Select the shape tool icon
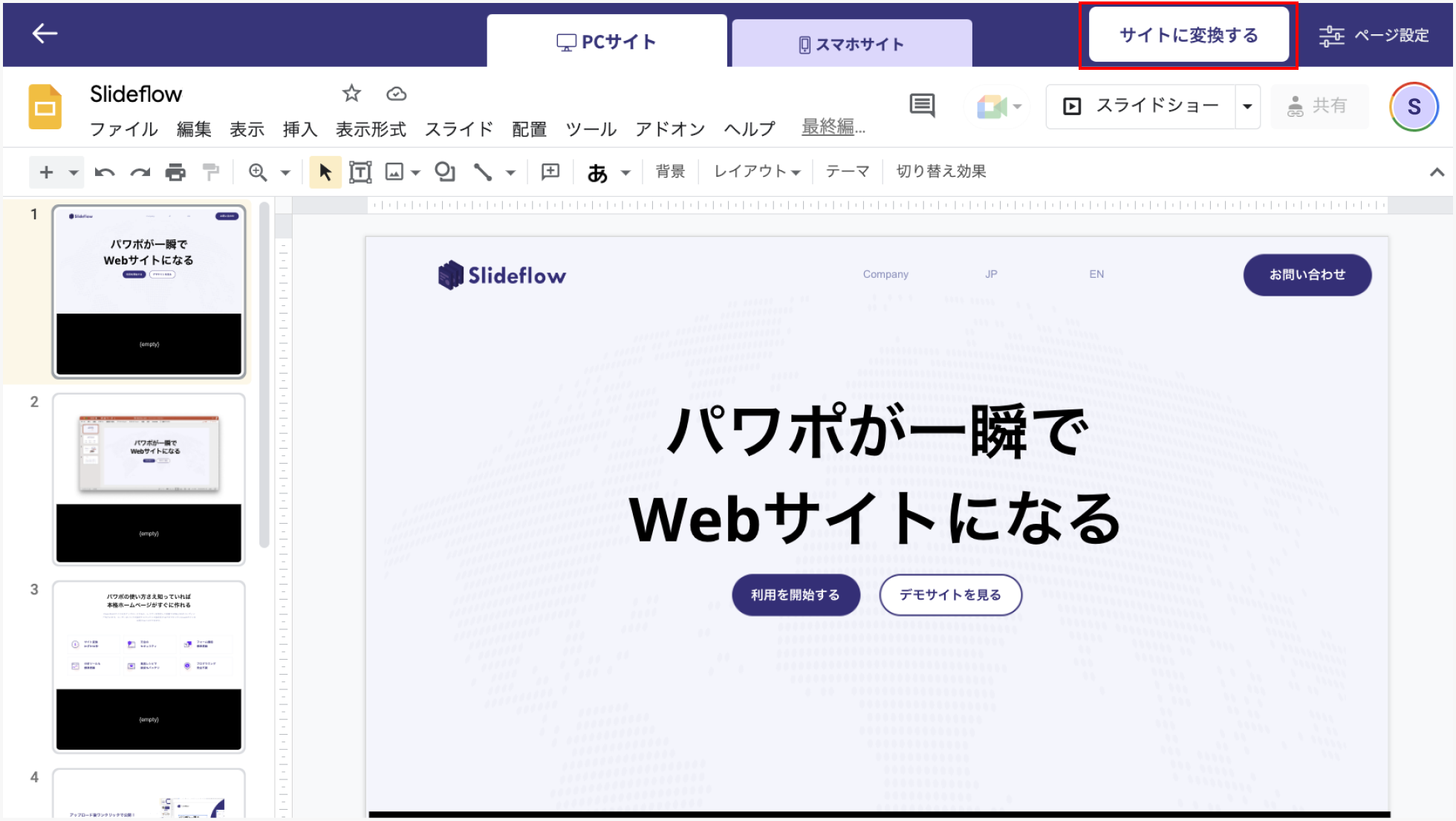This screenshot has width=1456, height=821. click(445, 172)
